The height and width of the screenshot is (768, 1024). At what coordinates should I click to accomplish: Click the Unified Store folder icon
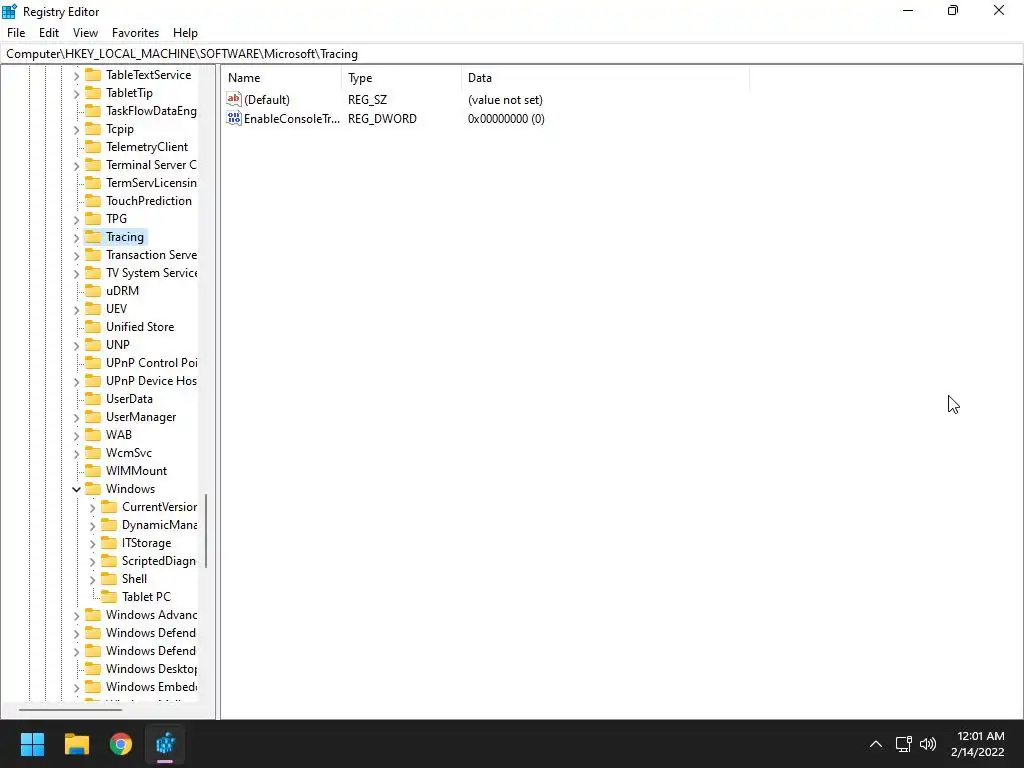[x=93, y=327]
